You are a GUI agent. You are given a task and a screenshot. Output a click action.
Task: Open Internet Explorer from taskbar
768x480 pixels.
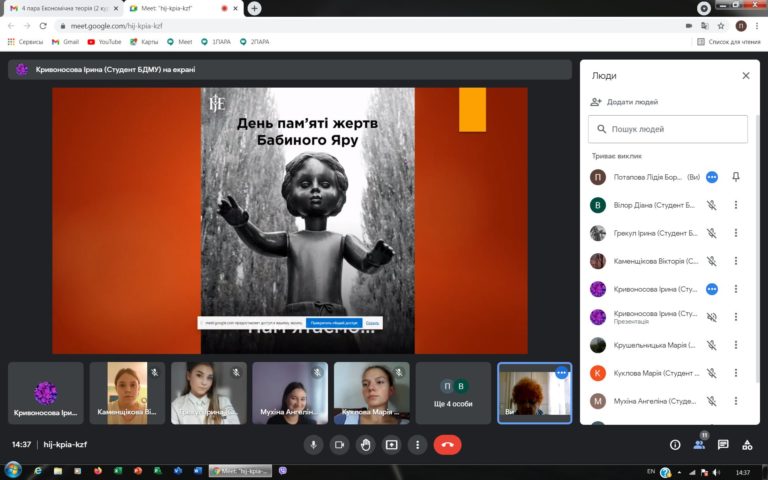(38, 471)
